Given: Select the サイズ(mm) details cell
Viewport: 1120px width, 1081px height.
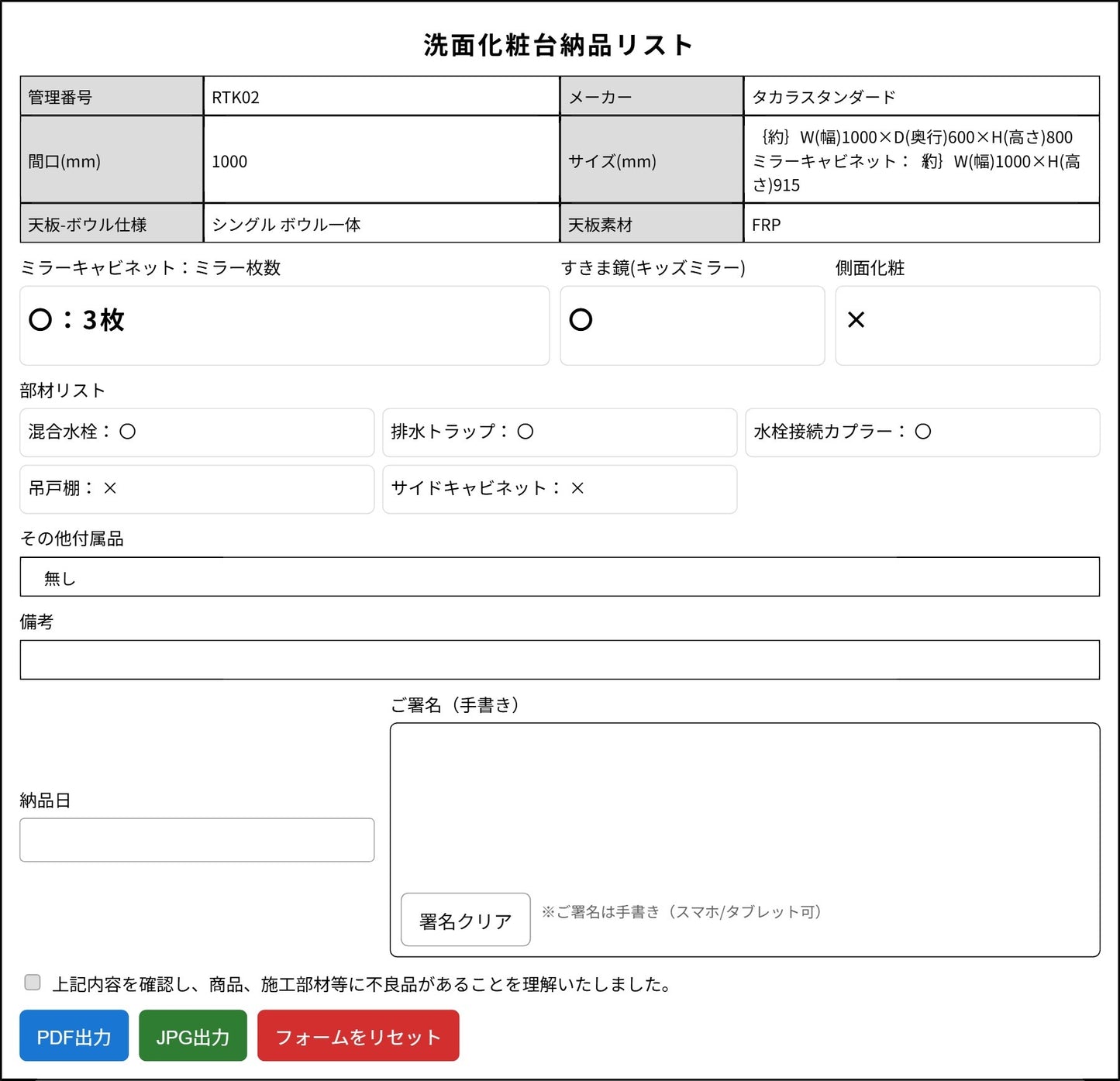Looking at the screenshot, I should click(x=921, y=161).
